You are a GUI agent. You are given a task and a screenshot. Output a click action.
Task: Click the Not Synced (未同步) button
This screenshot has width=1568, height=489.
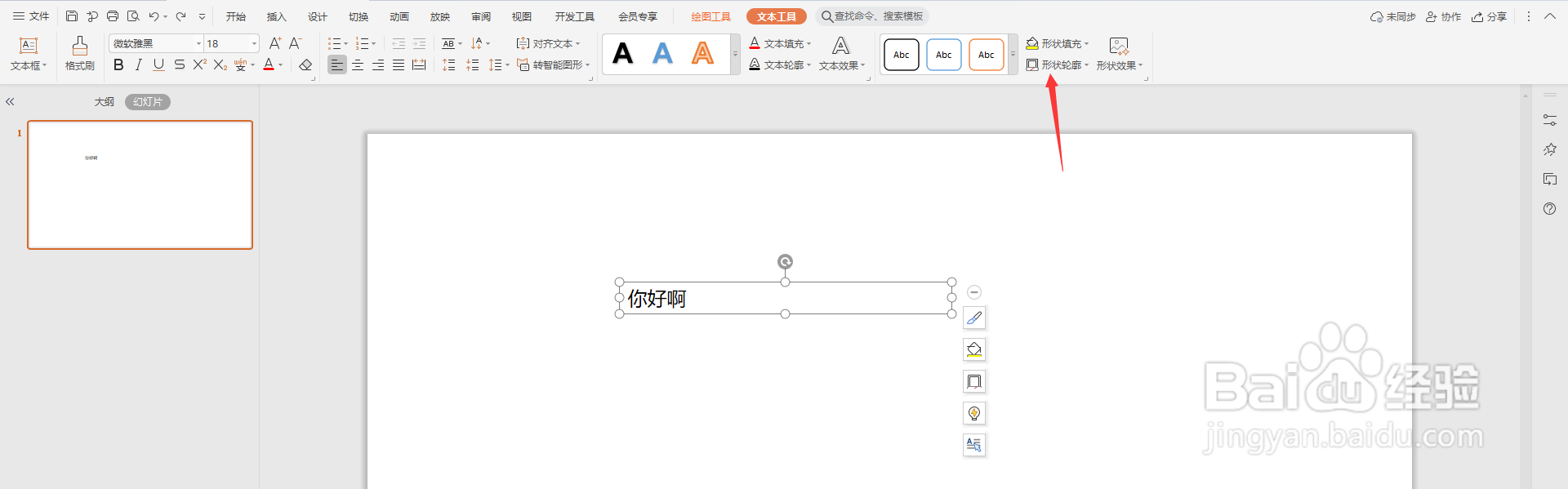click(1392, 16)
